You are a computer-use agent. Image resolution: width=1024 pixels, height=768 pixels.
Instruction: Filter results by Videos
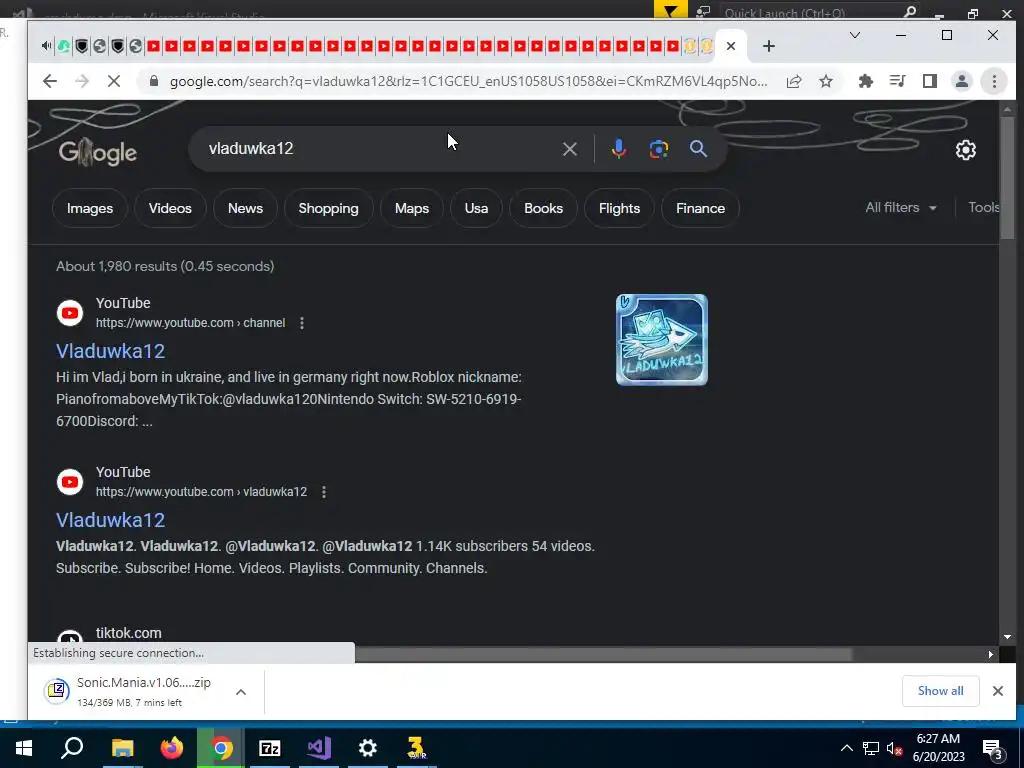(170, 208)
